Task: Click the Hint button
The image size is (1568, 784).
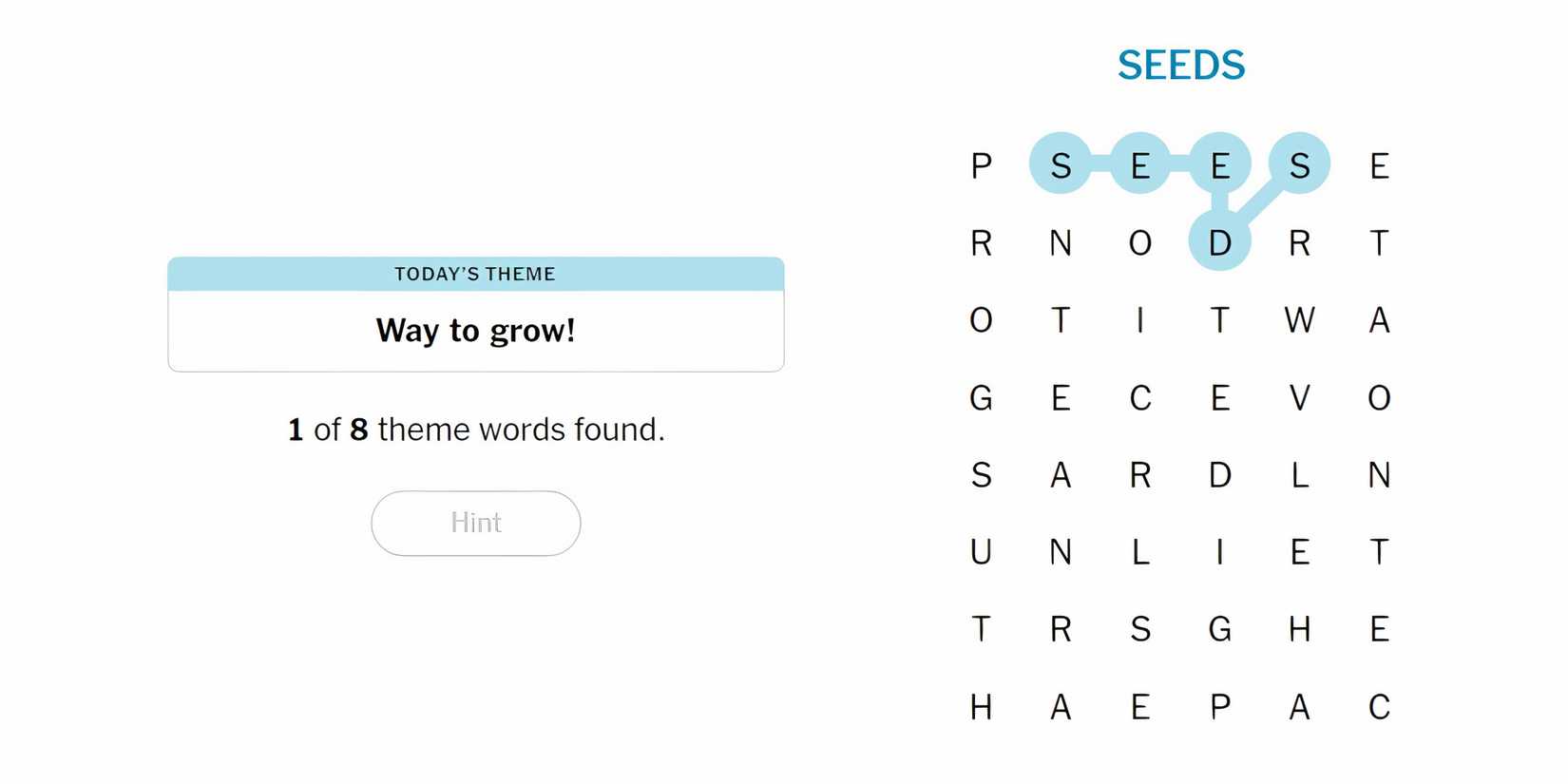Action: (475, 523)
